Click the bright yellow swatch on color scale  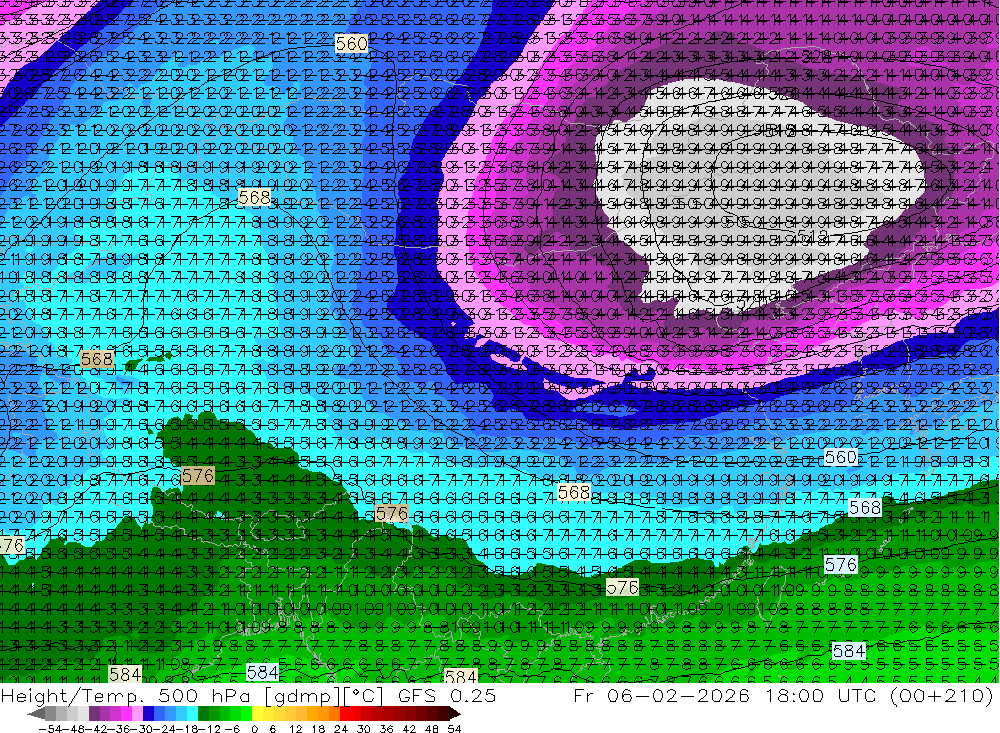tap(257, 714)
